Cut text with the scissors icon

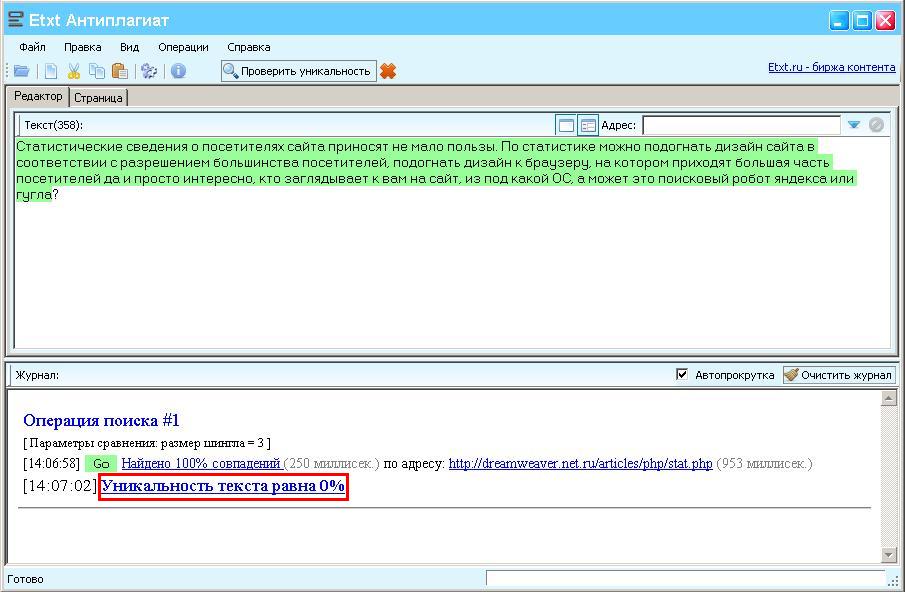[x=73, y=71]
